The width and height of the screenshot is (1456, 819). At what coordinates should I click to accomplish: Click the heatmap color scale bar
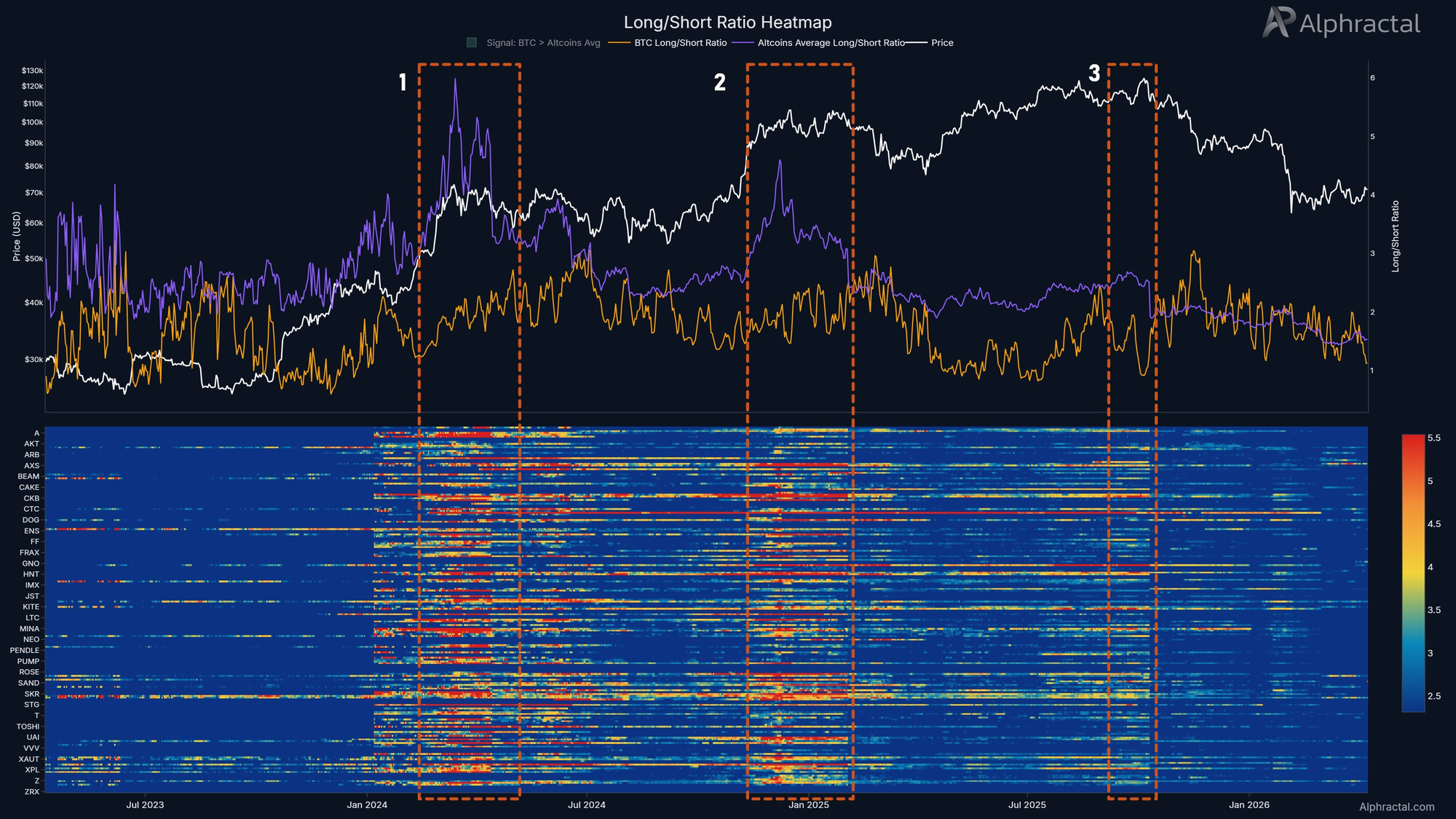pos(1412,572)
